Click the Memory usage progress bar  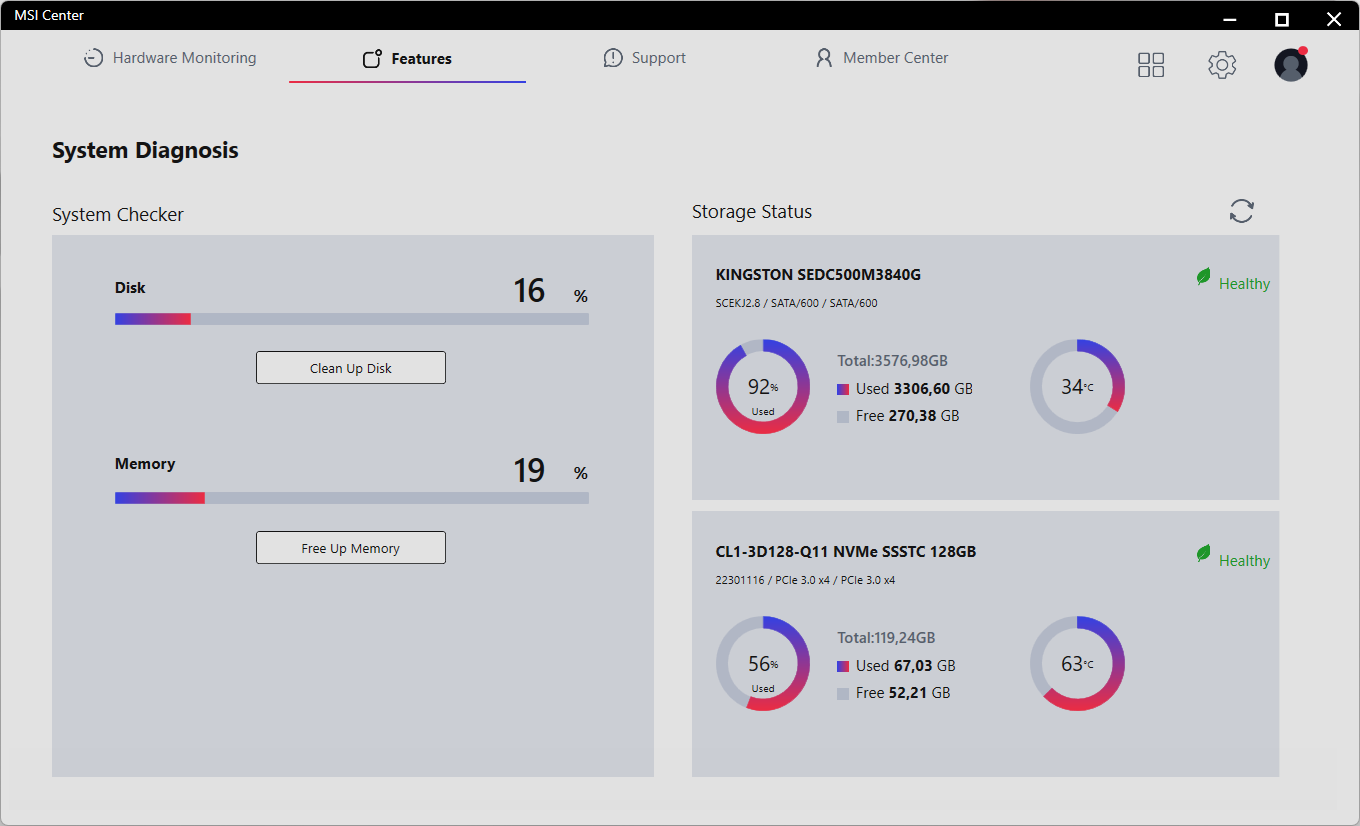click(352, 498)
